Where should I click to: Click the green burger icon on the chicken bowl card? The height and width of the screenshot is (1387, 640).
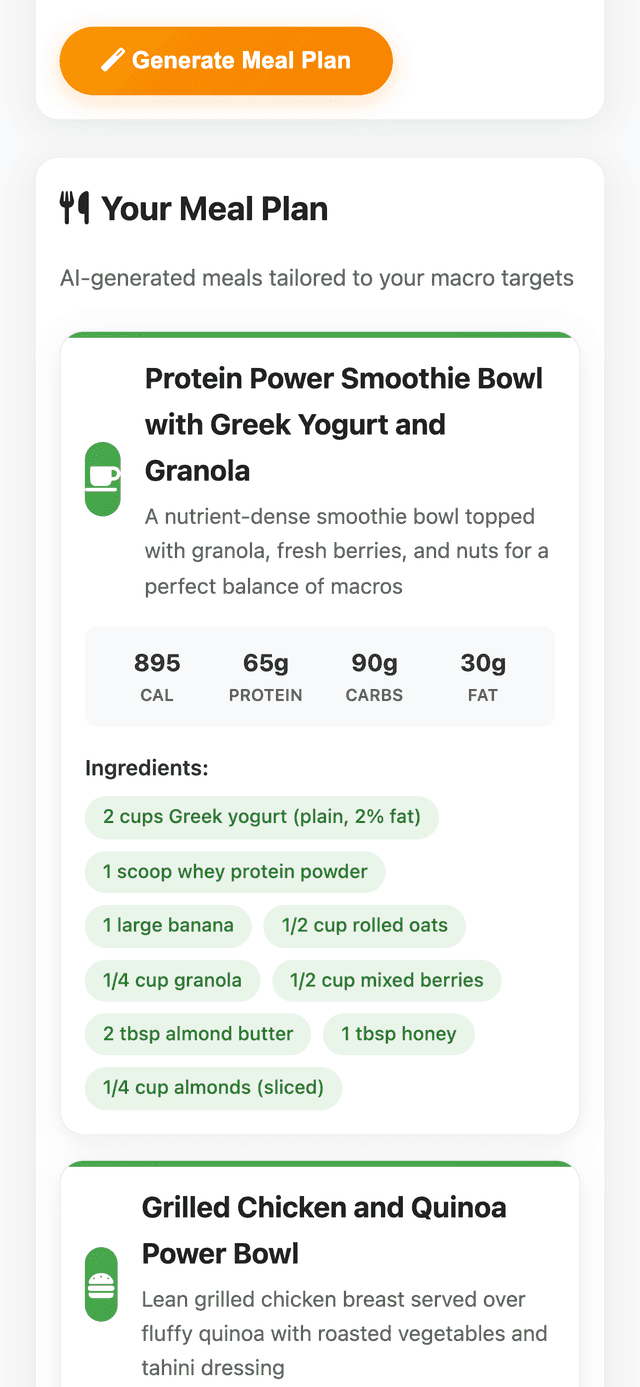click(101, 1284)
